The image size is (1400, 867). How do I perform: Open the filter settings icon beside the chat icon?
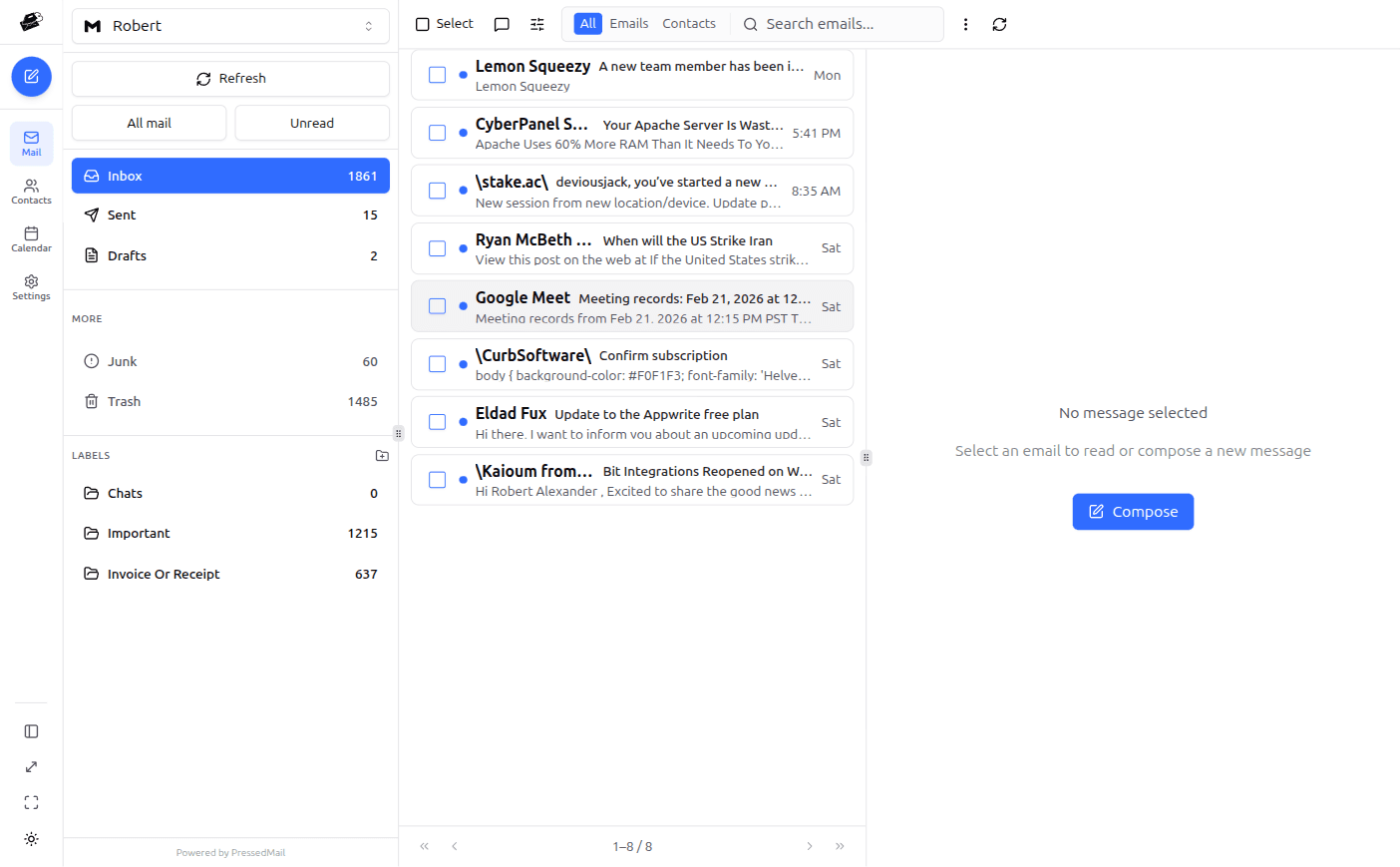point(536,23)
